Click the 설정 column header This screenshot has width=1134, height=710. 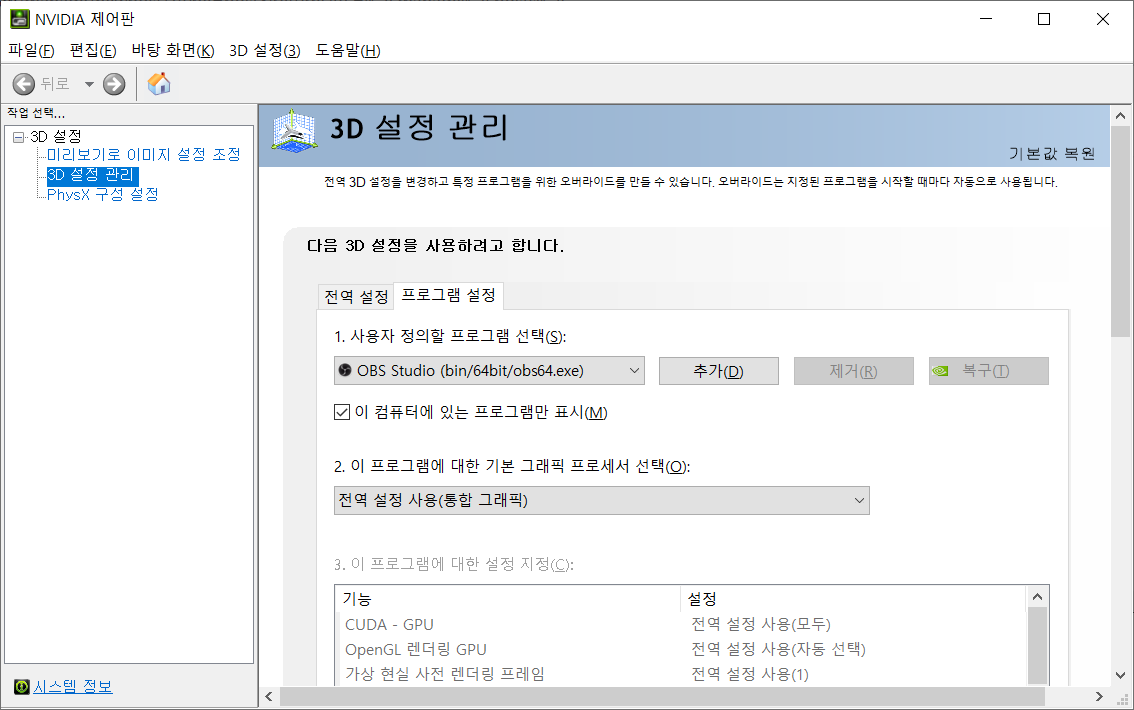point(853,599)
